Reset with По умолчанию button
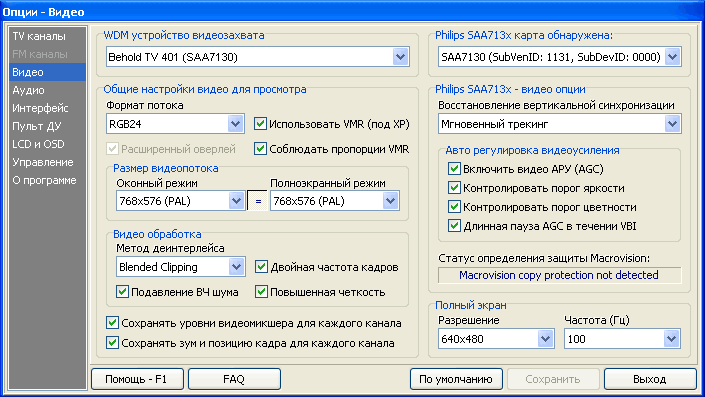This screenshot has width=705, height=397. click(456, 379)
